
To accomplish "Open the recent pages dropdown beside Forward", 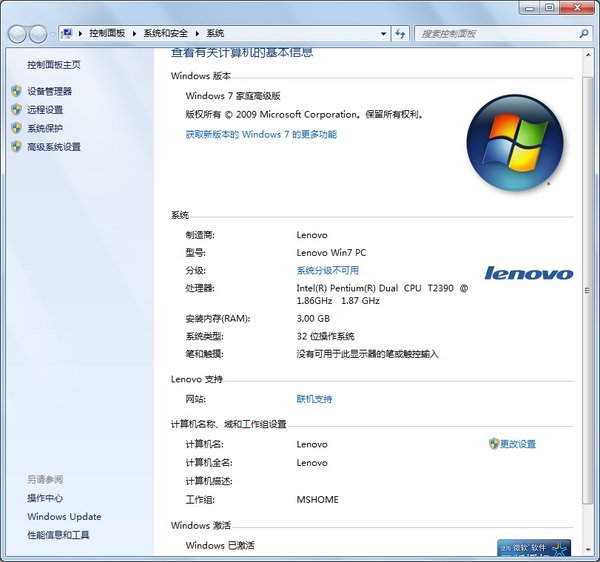I will (x=52, y=34).
